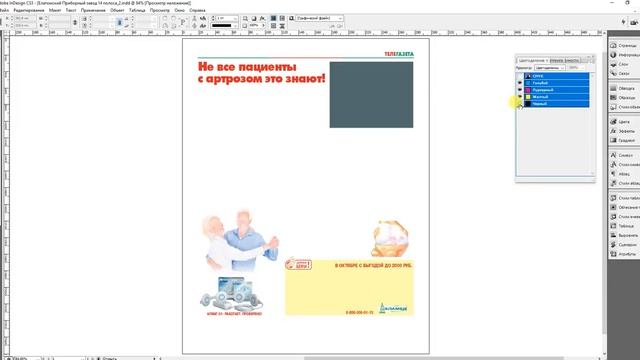
Task: Open the Paragraph panel (Абзац) icon
Action: pos(613,174)
